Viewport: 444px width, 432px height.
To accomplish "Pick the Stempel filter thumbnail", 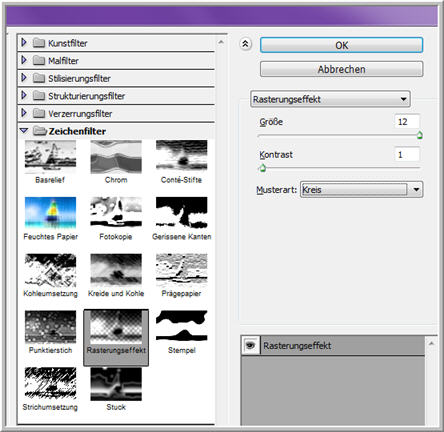I will 182,327.
